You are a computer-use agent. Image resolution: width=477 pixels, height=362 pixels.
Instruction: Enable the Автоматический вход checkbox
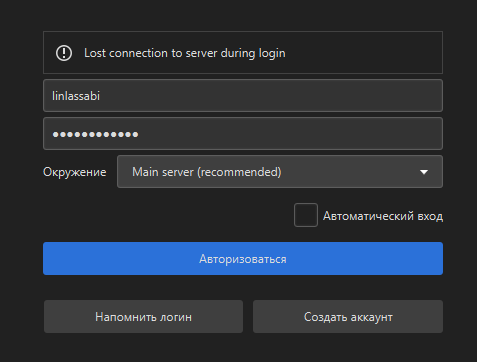[x=306, y=215]
